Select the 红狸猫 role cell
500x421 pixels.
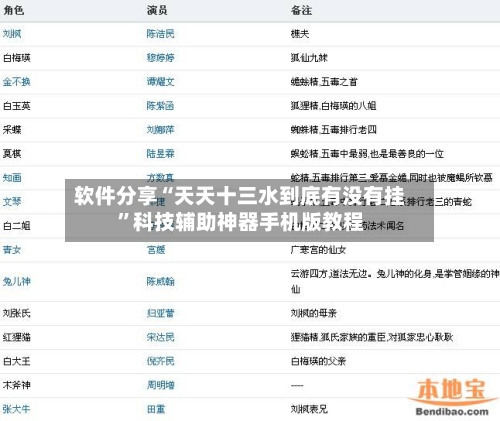click(x=17, y=337)
